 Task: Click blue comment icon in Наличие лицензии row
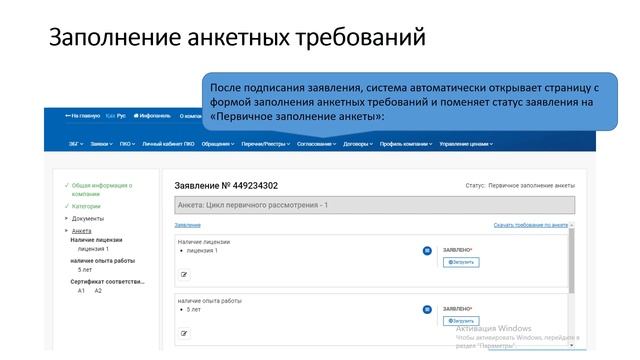(427, 251)
